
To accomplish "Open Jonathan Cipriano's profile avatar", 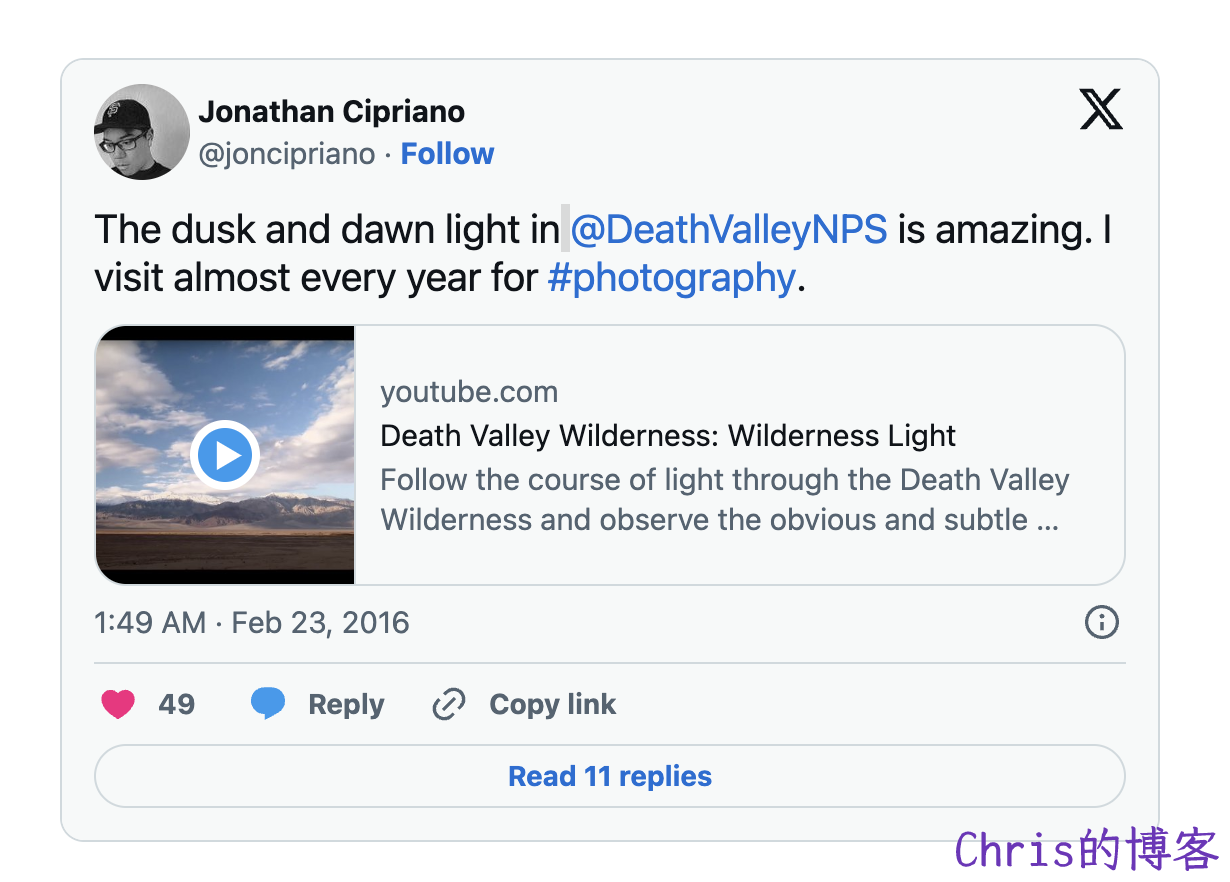I will [x=142, y=132].
